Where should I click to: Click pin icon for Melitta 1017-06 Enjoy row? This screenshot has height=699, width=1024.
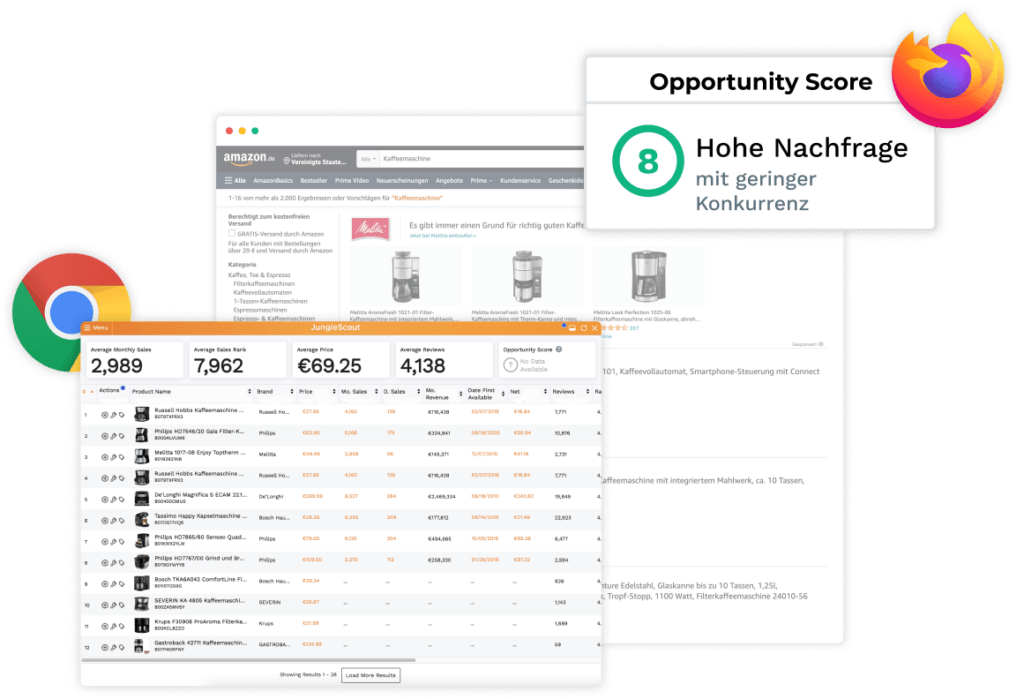pyautogui.click(x=113, y=457)
